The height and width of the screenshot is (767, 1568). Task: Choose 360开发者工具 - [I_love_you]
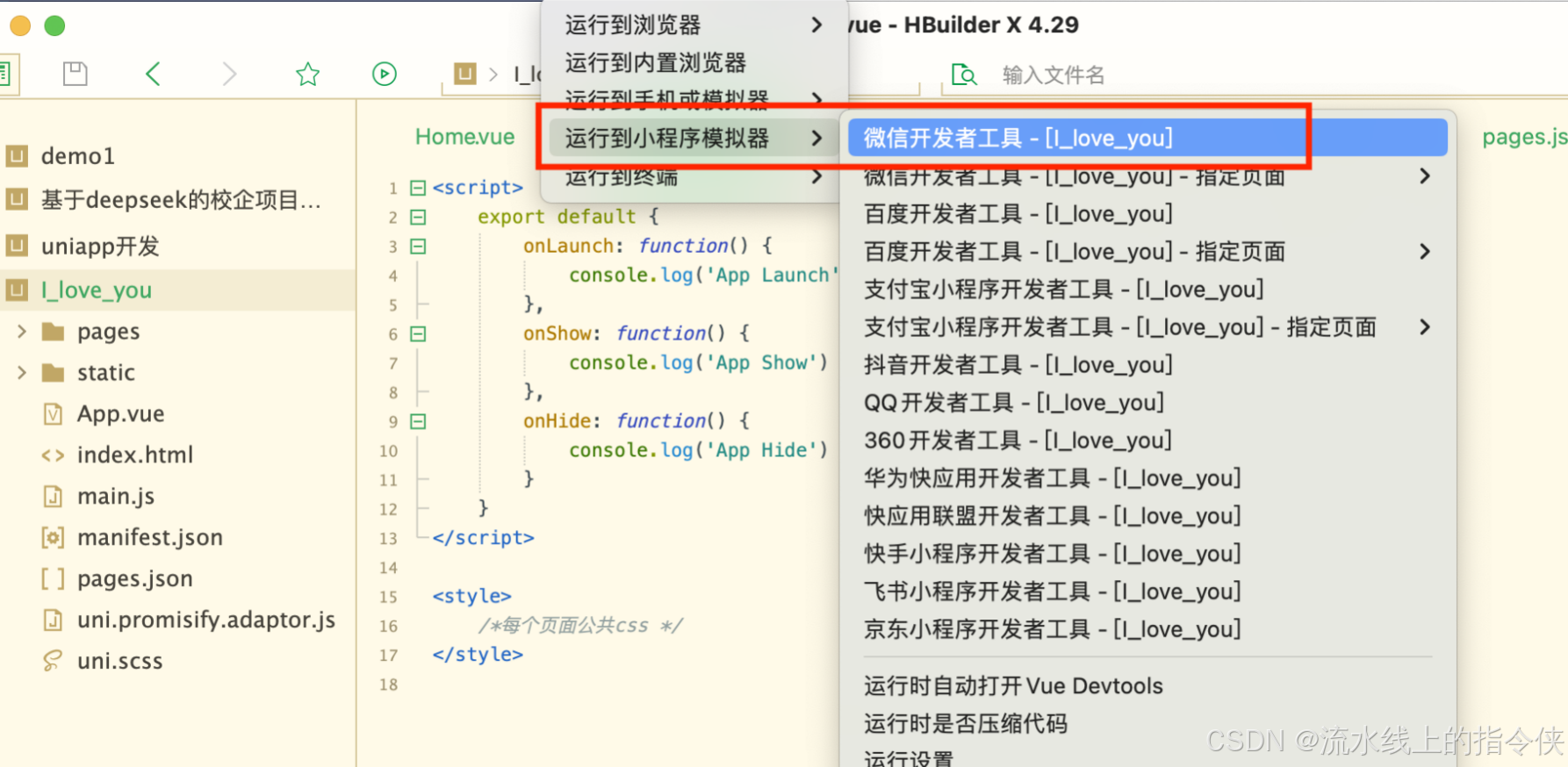pyautogui.click(x=1147, y=440)
